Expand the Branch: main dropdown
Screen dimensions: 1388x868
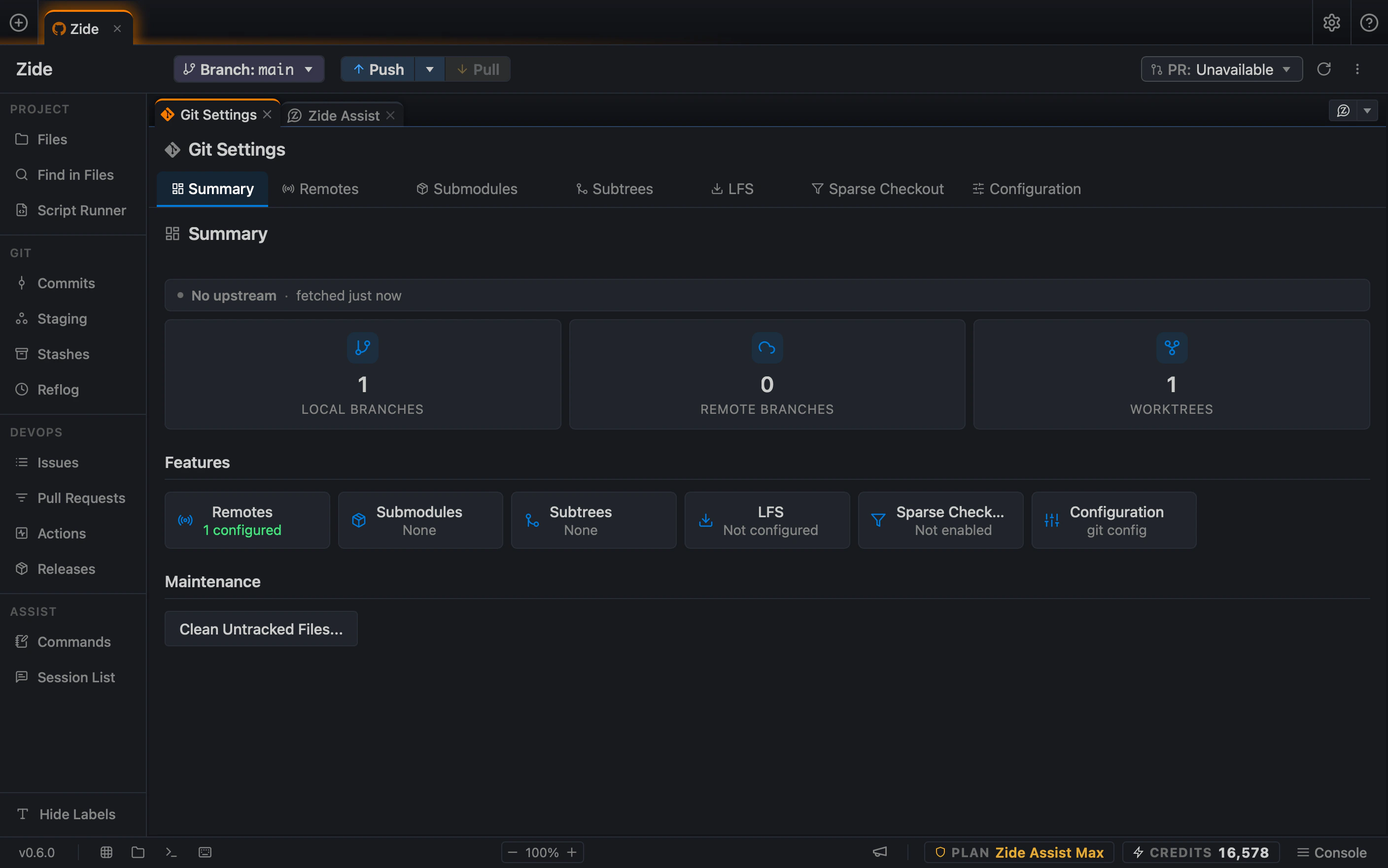(x=248, y=69)
